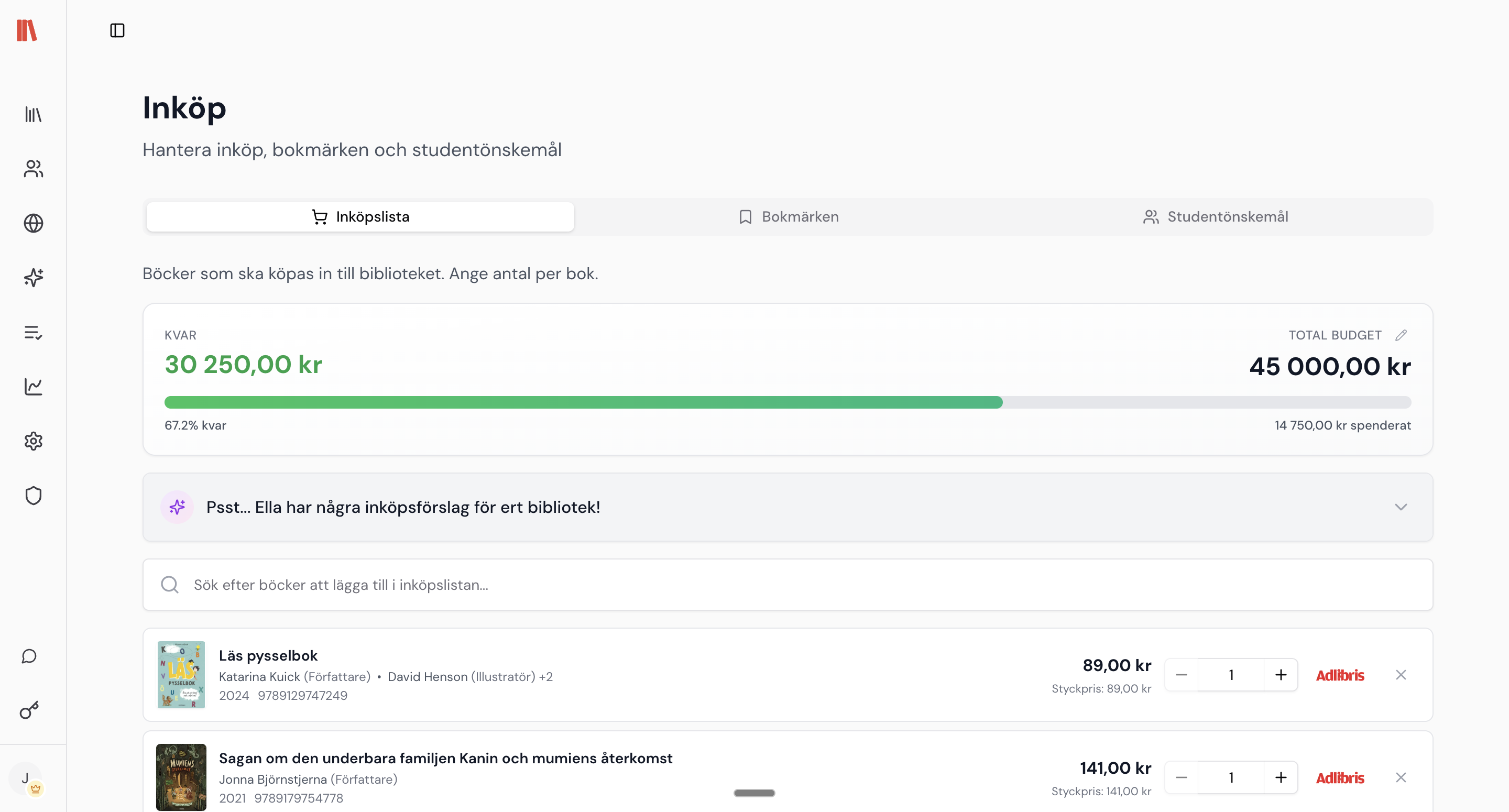Open the settings gear sidebar icon
1509x812 pixels.
coord(34,441)
